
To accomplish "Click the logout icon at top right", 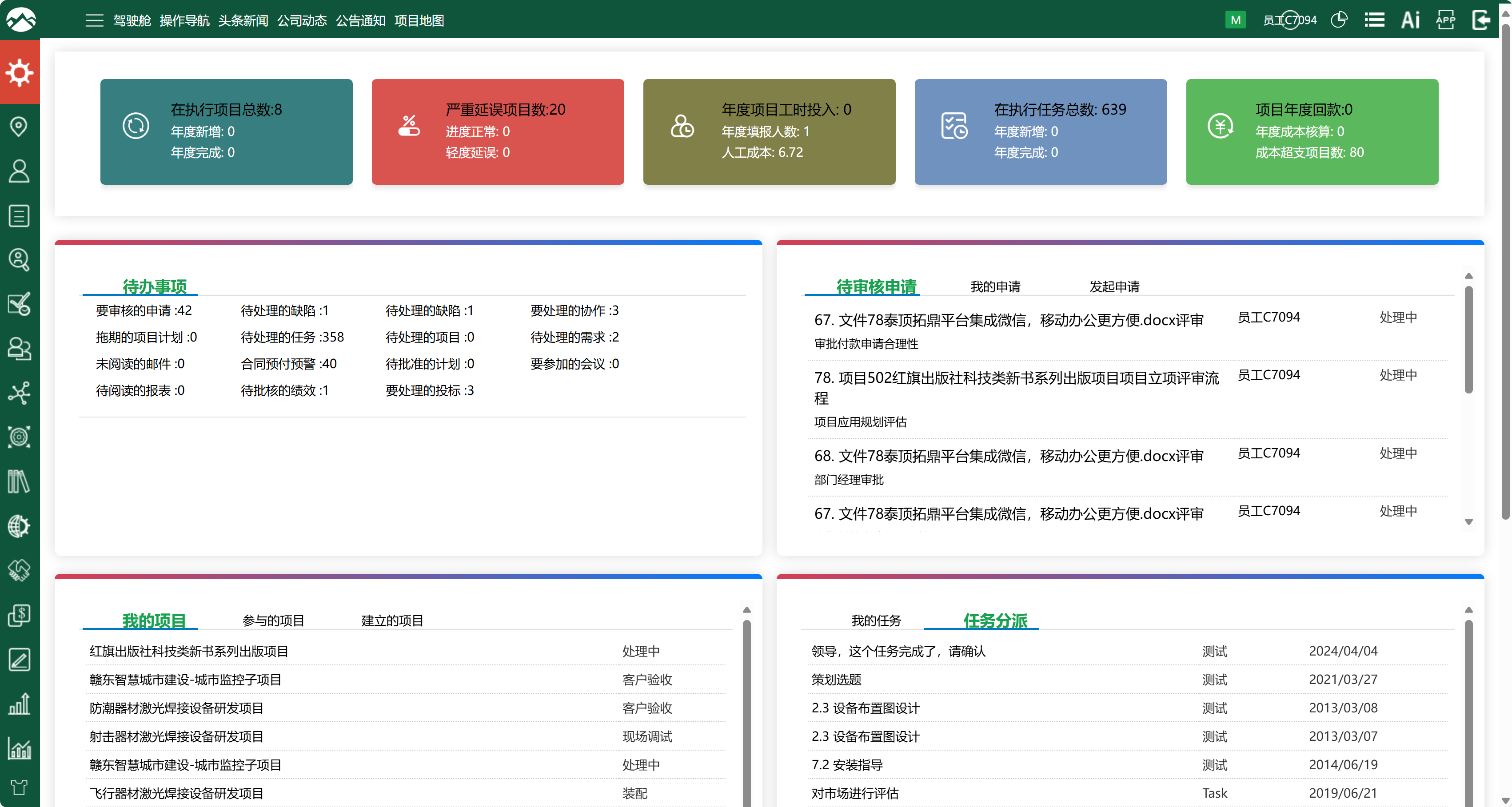I will 1481,20.
